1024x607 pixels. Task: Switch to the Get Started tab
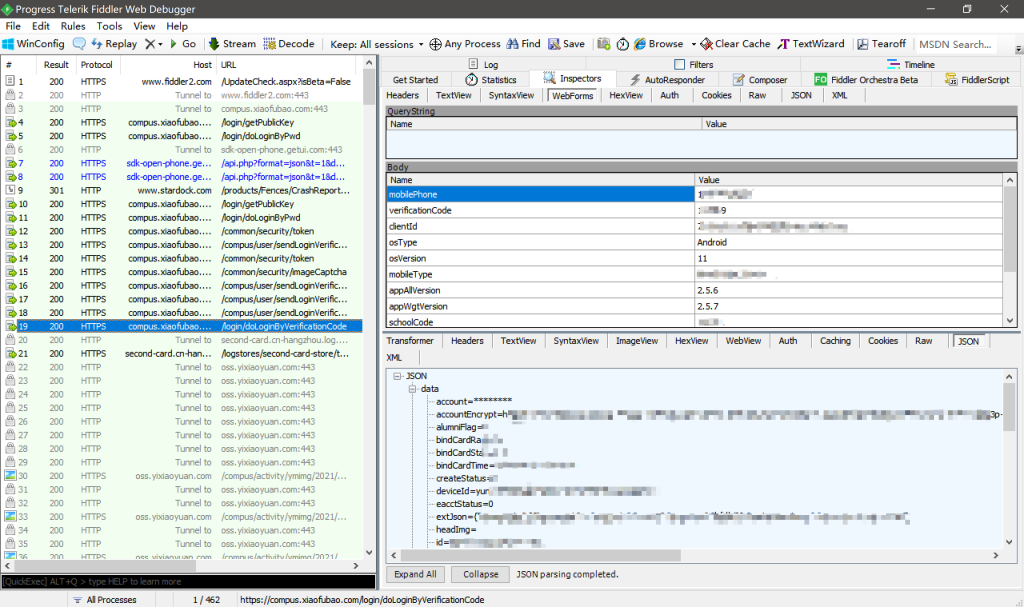pyautogui.click(x=415, y=80)
